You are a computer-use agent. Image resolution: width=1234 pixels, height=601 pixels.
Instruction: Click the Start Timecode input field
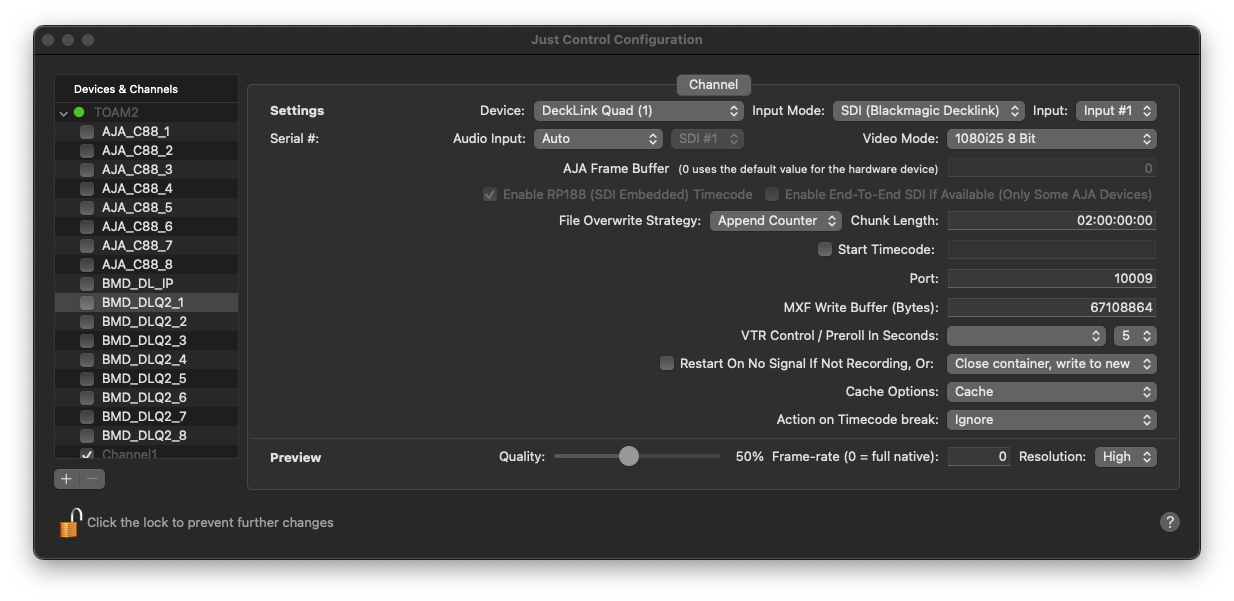coord(1052,249)
